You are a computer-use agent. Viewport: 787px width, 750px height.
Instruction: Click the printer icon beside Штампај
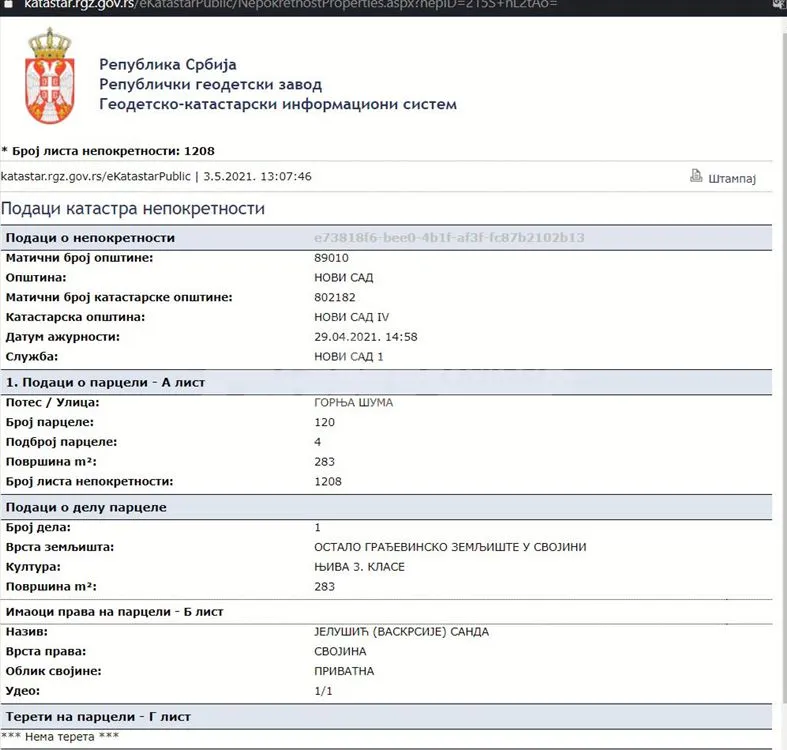point(696,176)
